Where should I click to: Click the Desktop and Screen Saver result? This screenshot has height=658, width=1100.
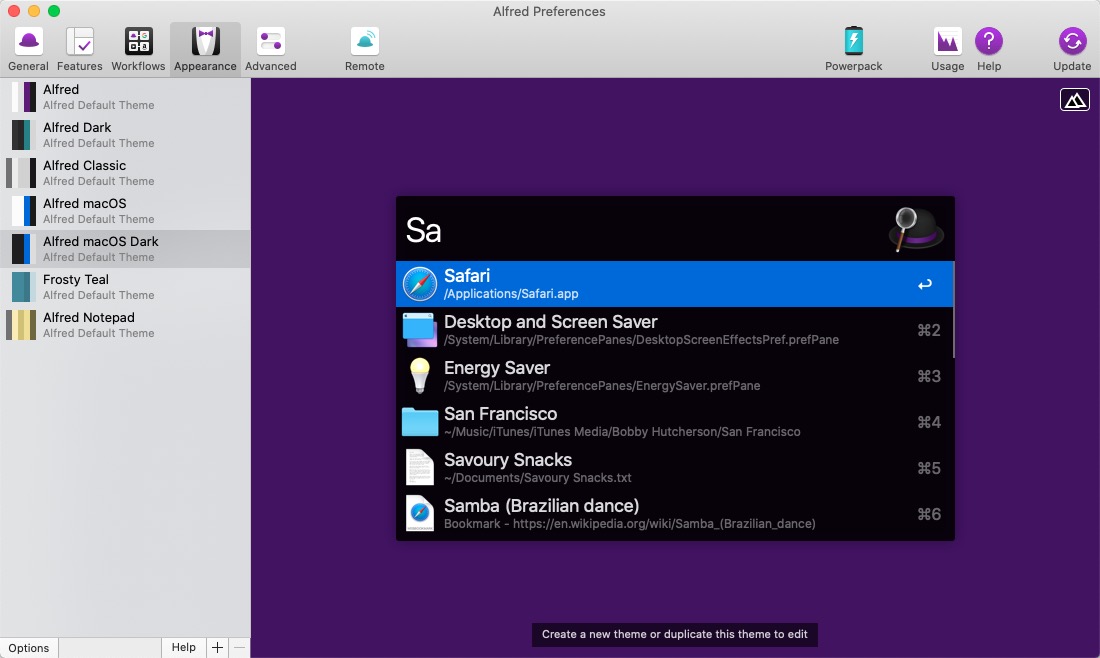[675, 330]
